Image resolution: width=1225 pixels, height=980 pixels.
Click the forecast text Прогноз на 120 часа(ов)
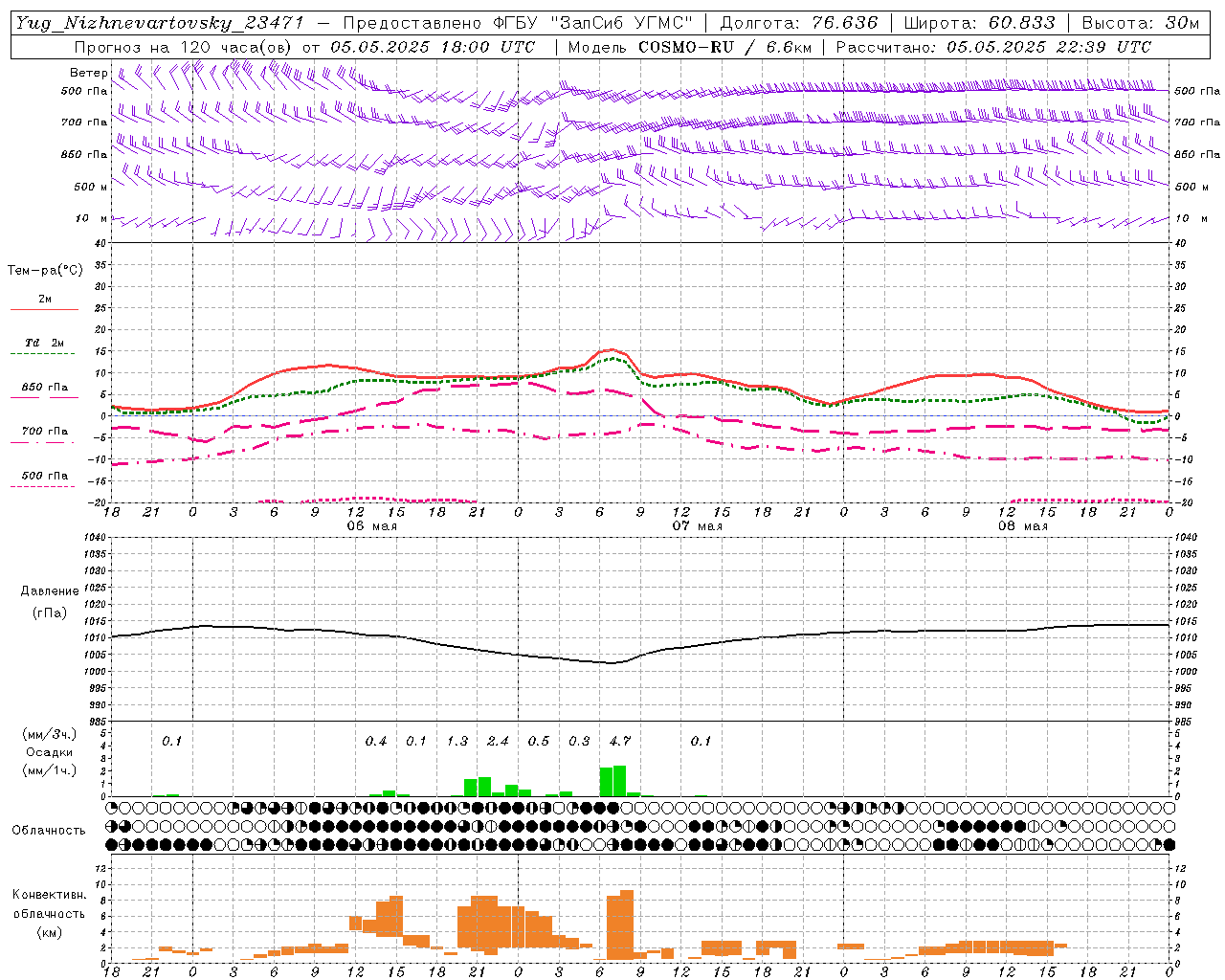pyautogui.click(x=184, y=47)
